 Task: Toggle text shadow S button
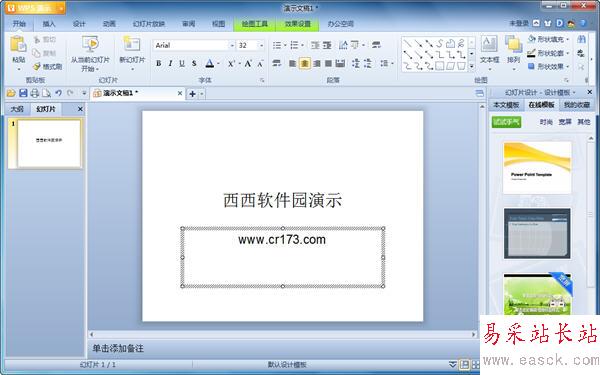coord(194,64)
